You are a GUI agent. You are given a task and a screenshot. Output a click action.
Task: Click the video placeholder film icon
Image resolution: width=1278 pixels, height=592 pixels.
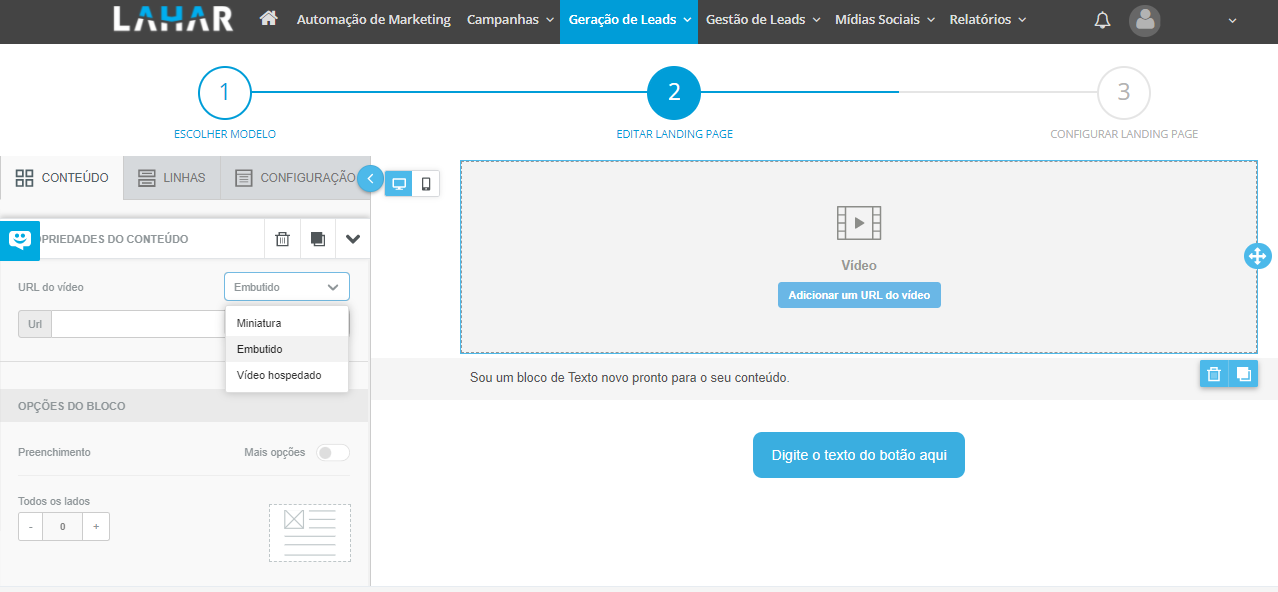click(x=859, y=222)
